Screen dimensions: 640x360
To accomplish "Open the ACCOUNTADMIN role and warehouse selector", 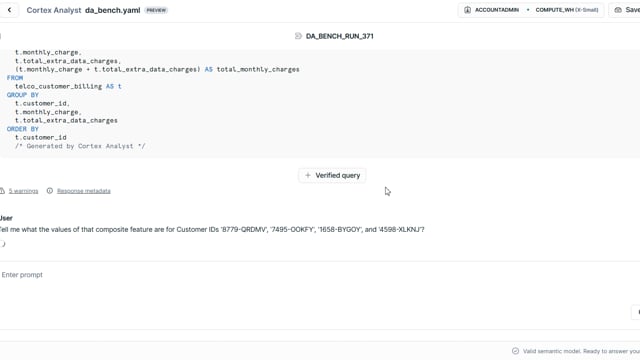I will pos(531,10).
